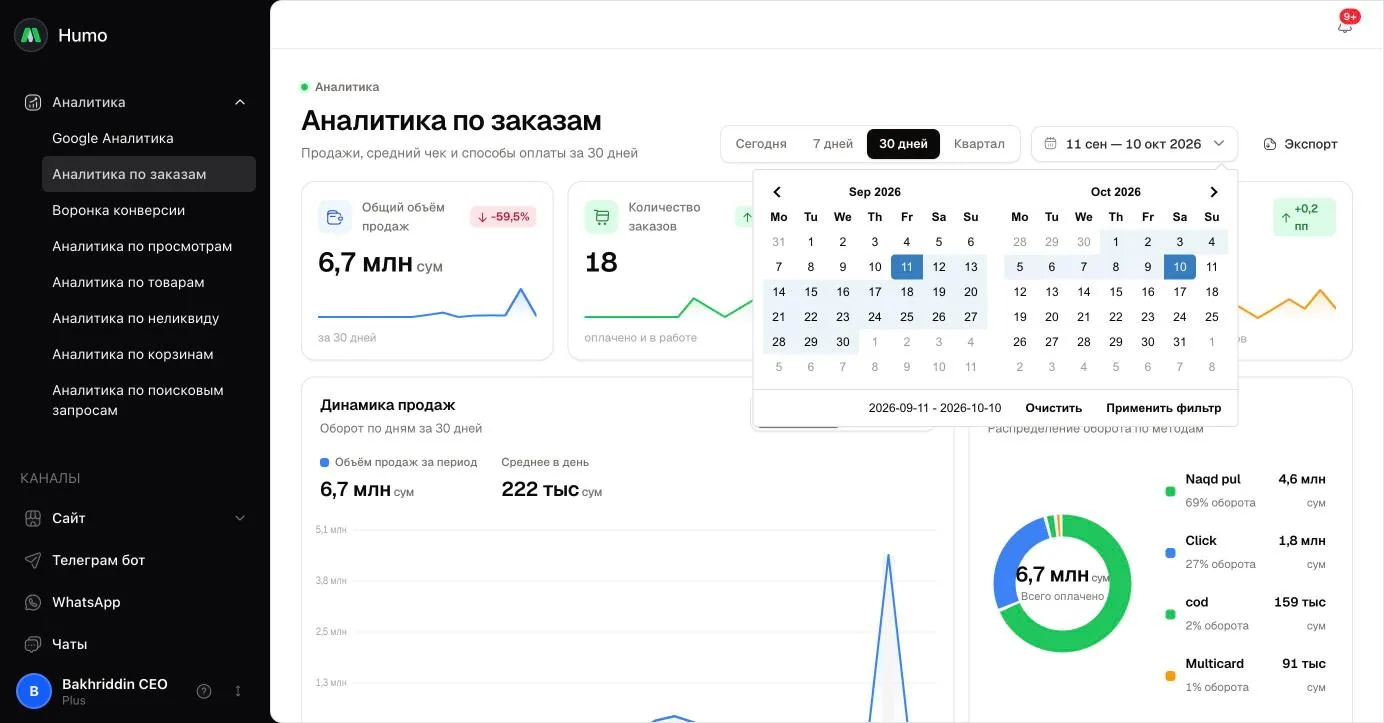This screenshot has height=723, width=1384.
Task: Click the cart icon in Количество заказов card
Action: tap(601, 216)
